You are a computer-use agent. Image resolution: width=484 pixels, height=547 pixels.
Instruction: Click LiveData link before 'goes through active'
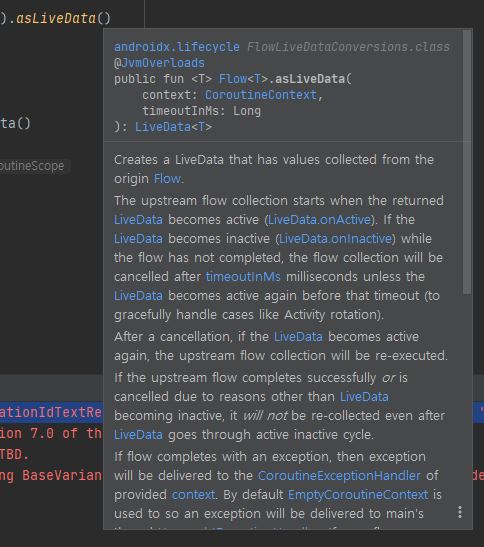(x=138, y=435)
